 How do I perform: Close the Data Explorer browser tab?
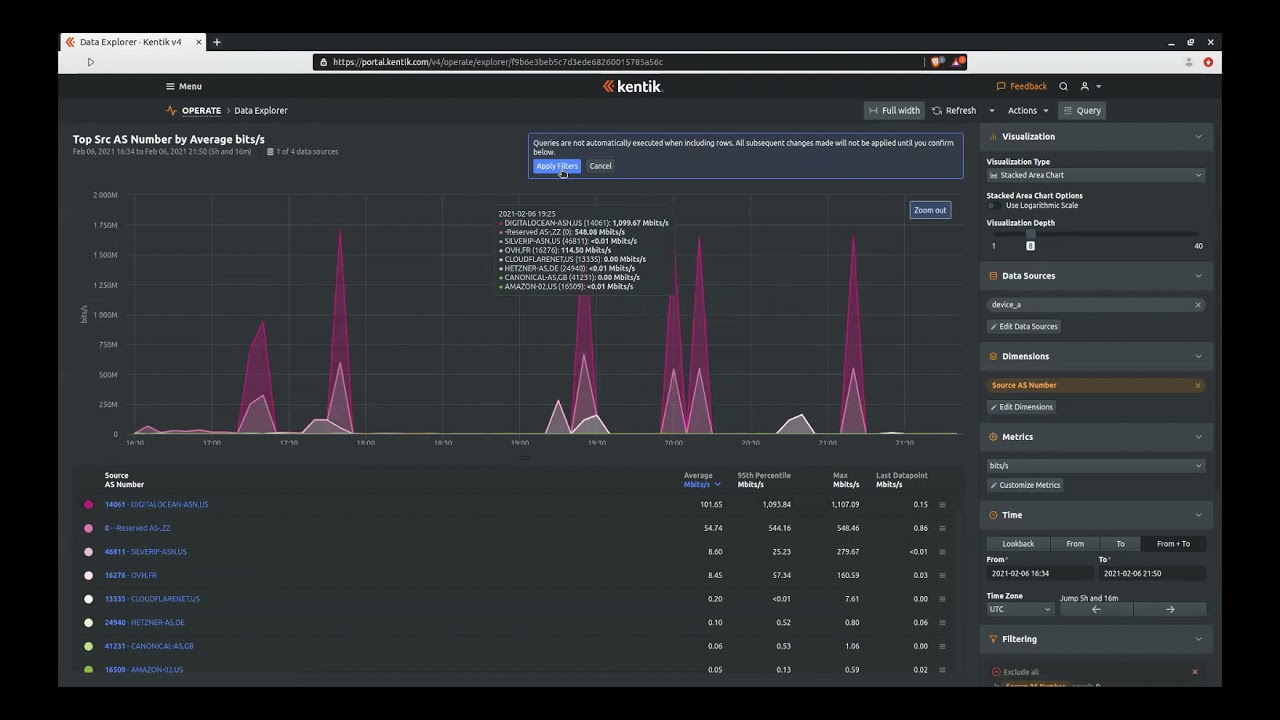(198, 42)
